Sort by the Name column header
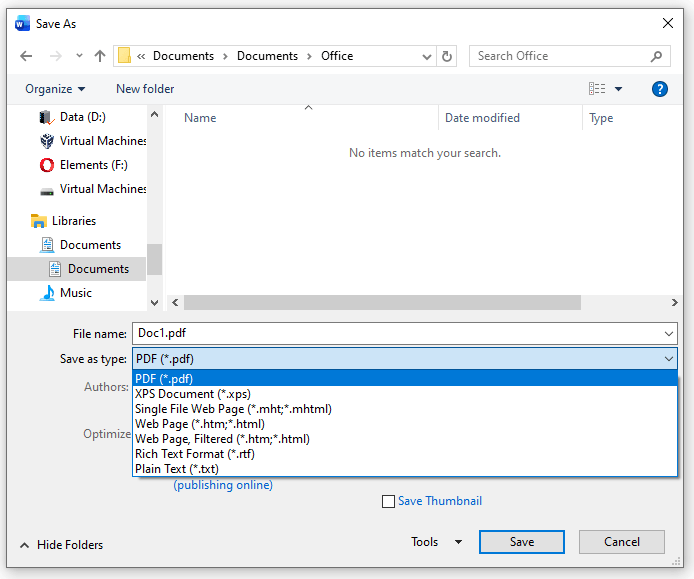 click(200, 118)
